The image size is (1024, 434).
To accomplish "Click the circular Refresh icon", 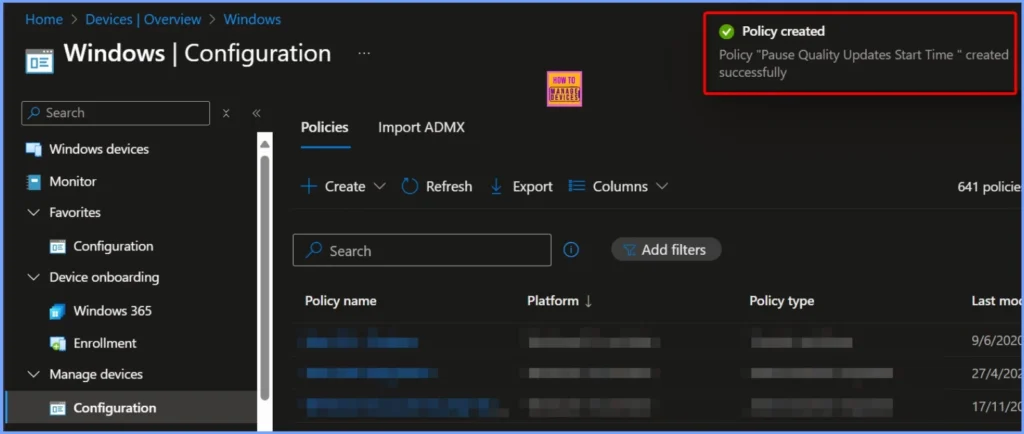I will pos(409,187).
